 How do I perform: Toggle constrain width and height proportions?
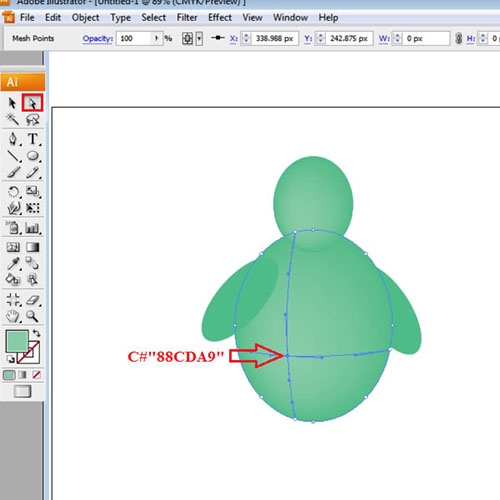click(459, 38)
